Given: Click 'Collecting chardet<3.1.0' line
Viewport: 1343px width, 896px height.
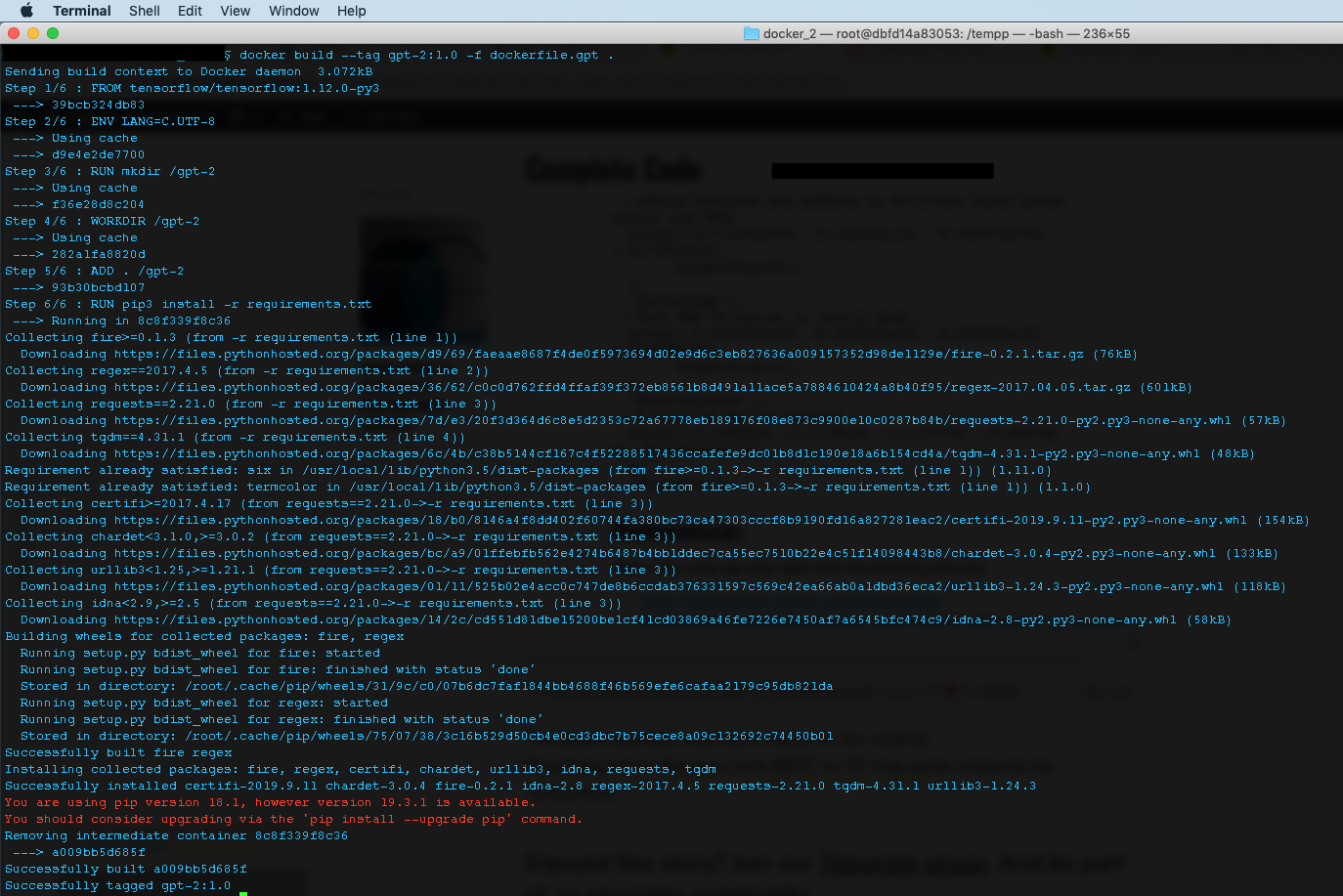Looking at the screenshot, I should tap(340, 536).
